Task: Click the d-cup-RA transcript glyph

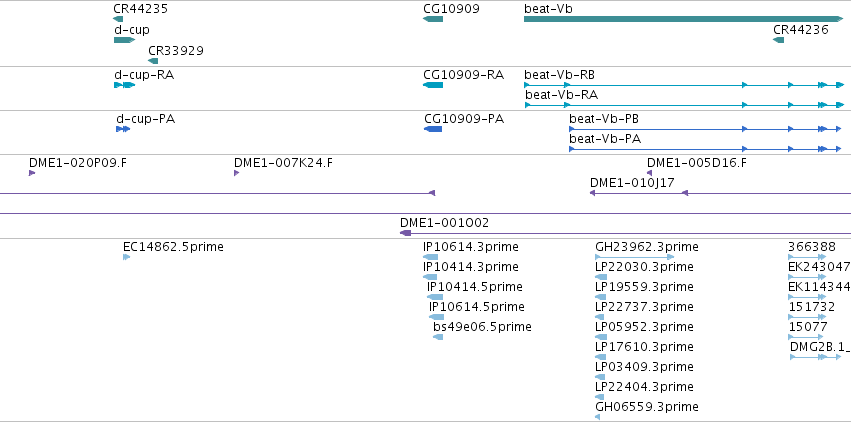Action: 124,85
